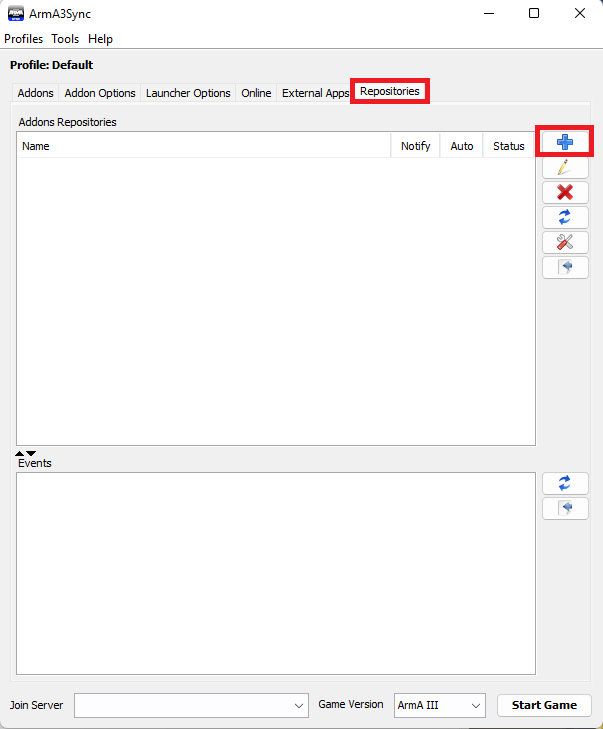Click the Status column header
603x729 pixels.
(509, 146)
